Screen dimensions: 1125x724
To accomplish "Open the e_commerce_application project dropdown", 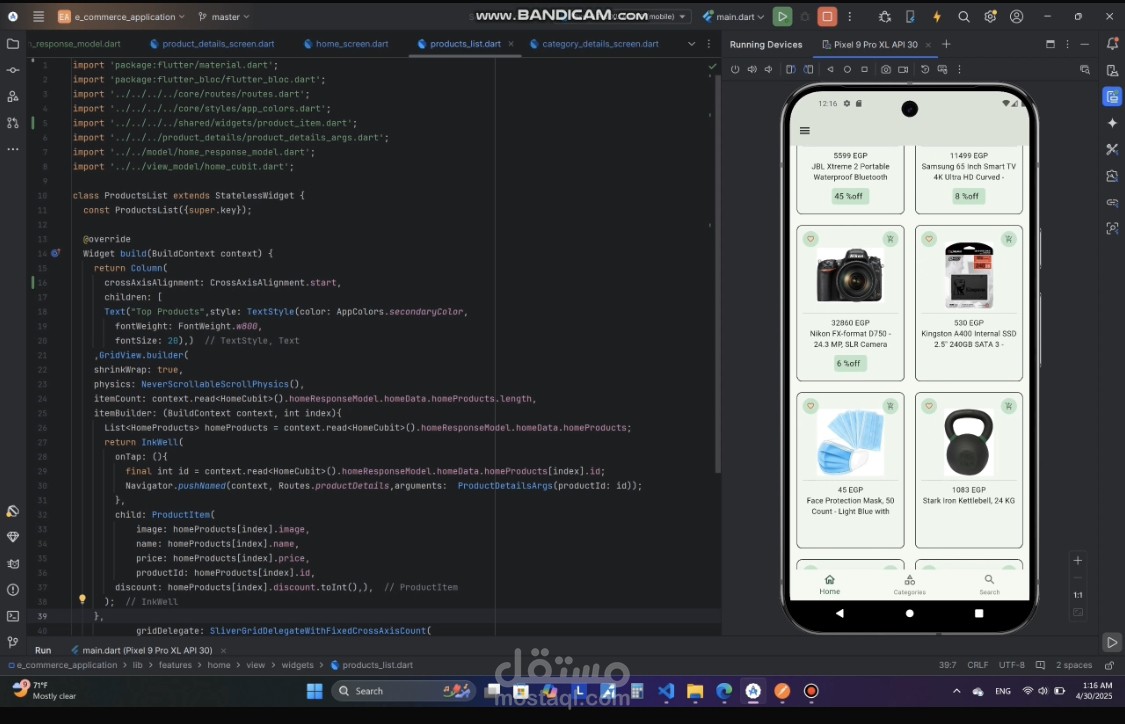I will click(121, 17).
